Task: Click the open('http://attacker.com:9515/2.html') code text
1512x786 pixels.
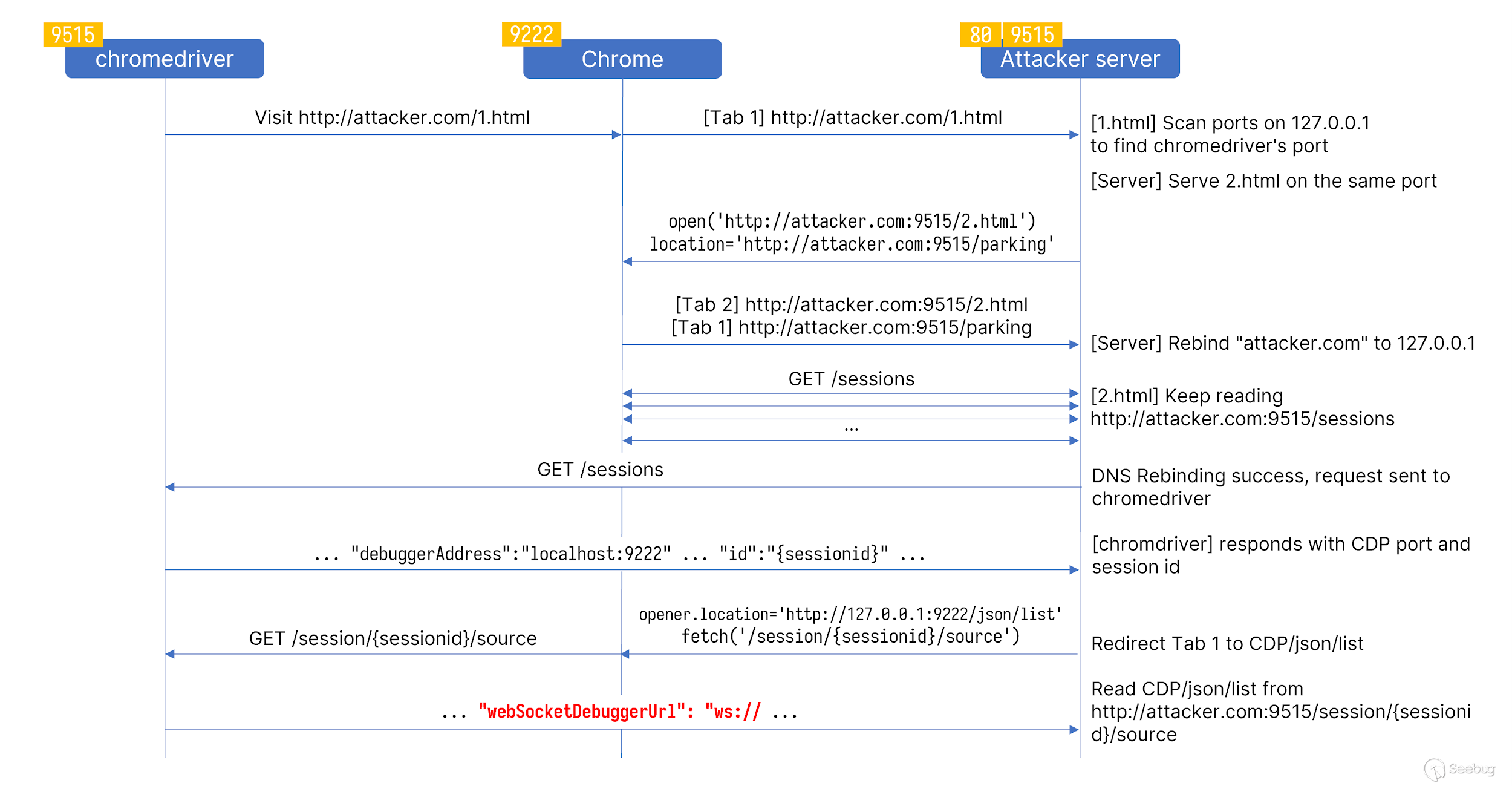Action: point(852,221)
